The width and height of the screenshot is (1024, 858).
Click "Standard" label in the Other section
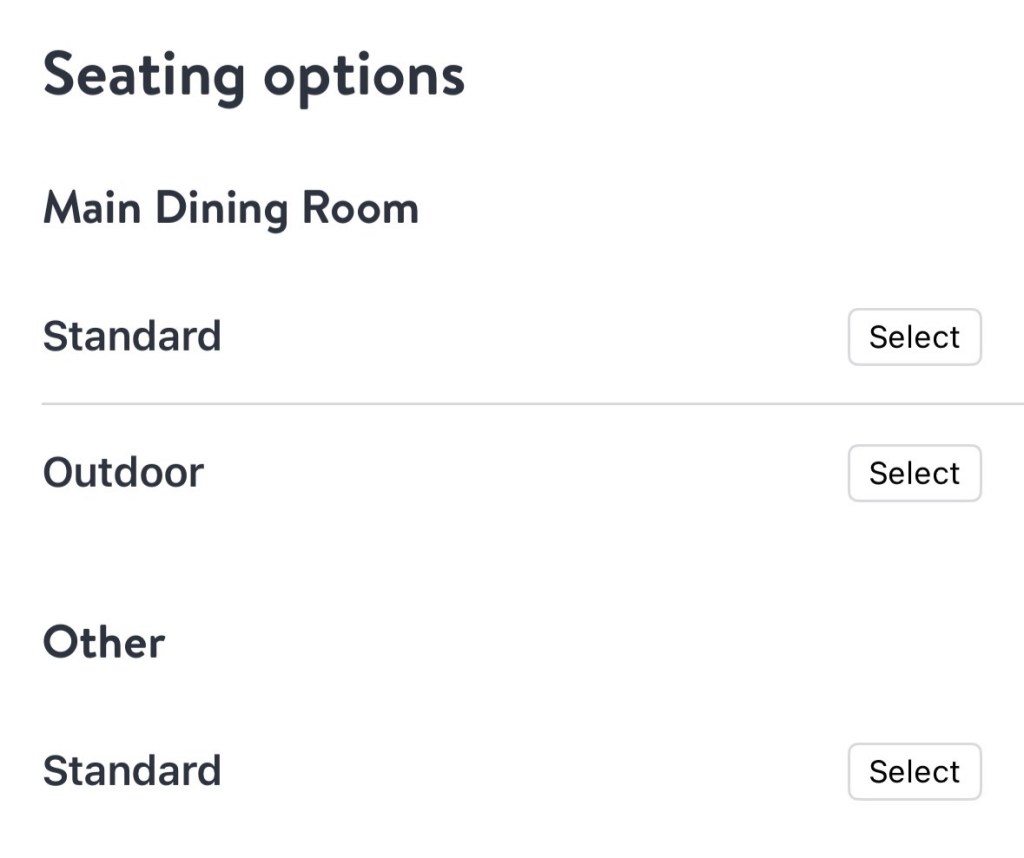click(132, 771)
